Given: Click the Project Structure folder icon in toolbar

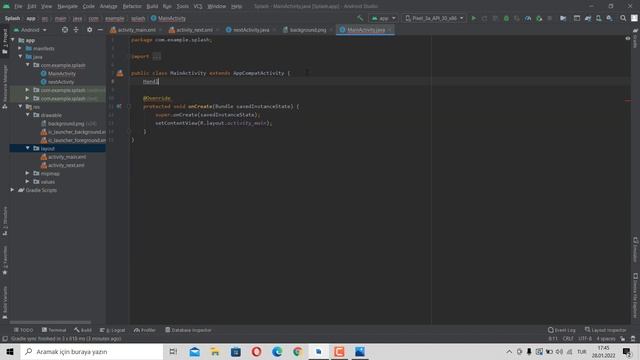Looking at the screenshot, I should point(563,18).
